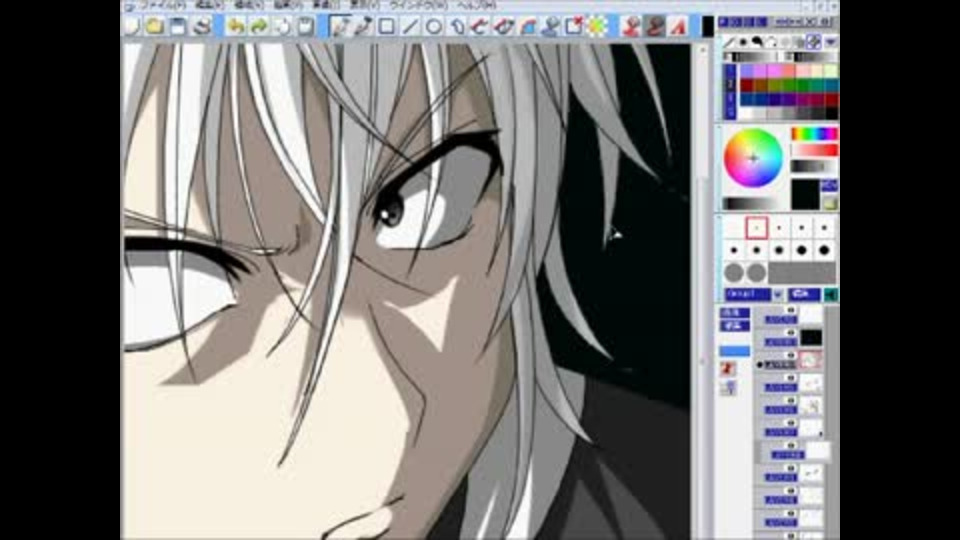Click the upper blue layer panel button
960x540 pixels.
pos(734,313)
